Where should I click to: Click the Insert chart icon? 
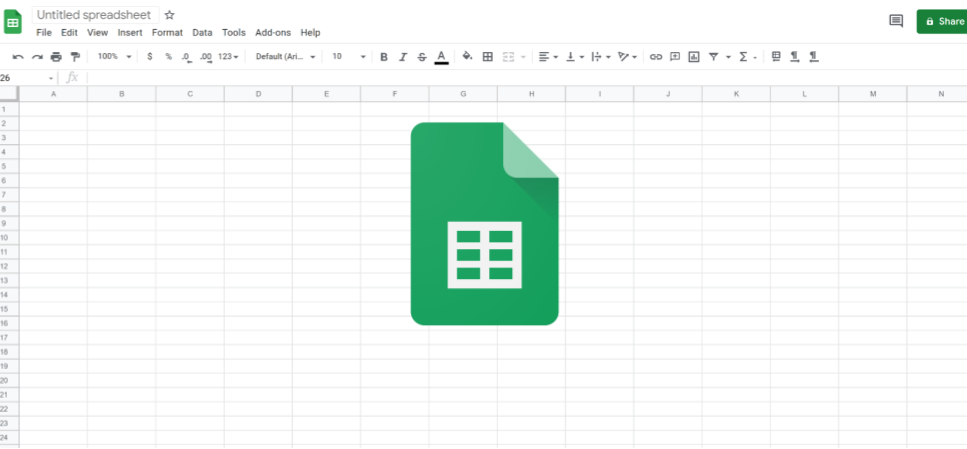694,57
